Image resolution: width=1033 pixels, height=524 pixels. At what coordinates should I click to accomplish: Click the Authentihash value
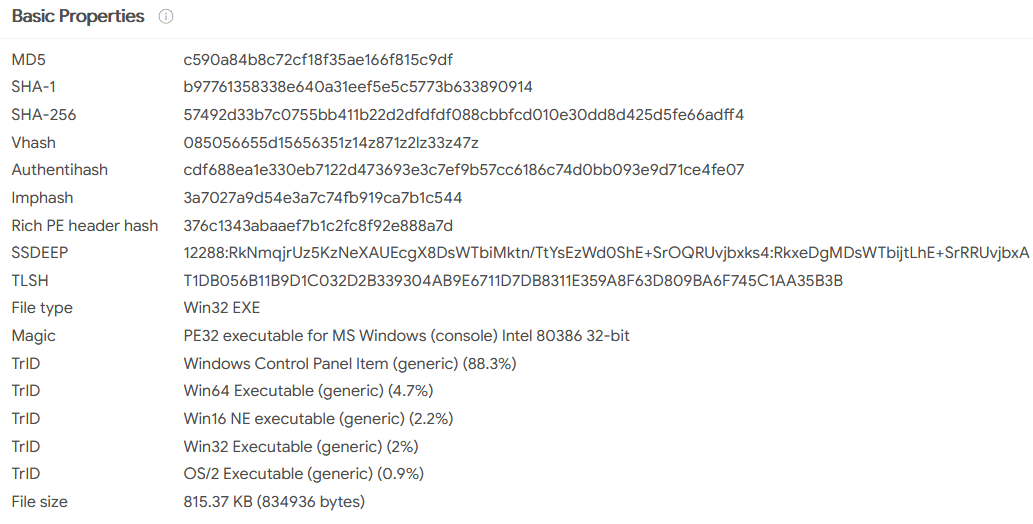[464, 170]
